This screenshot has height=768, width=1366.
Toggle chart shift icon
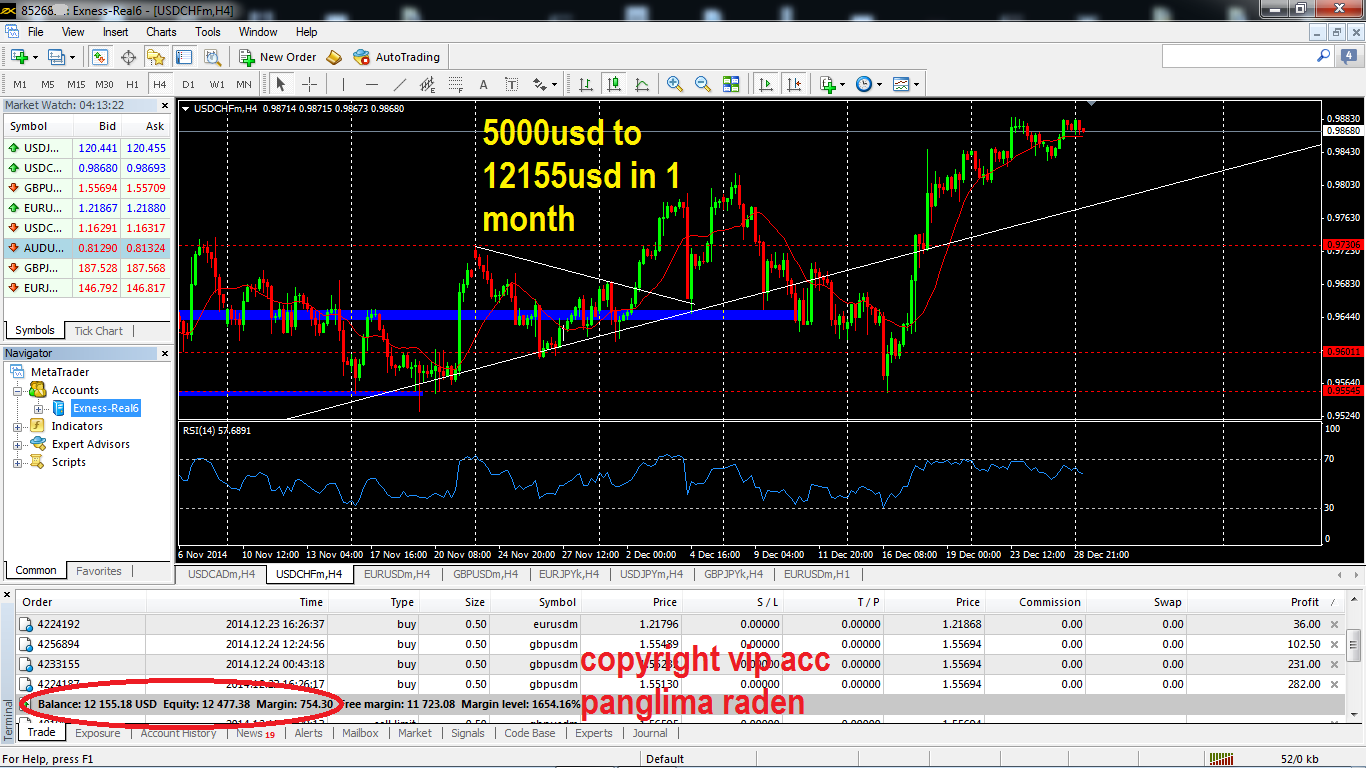pyautogui.click(x=794, y=84)
